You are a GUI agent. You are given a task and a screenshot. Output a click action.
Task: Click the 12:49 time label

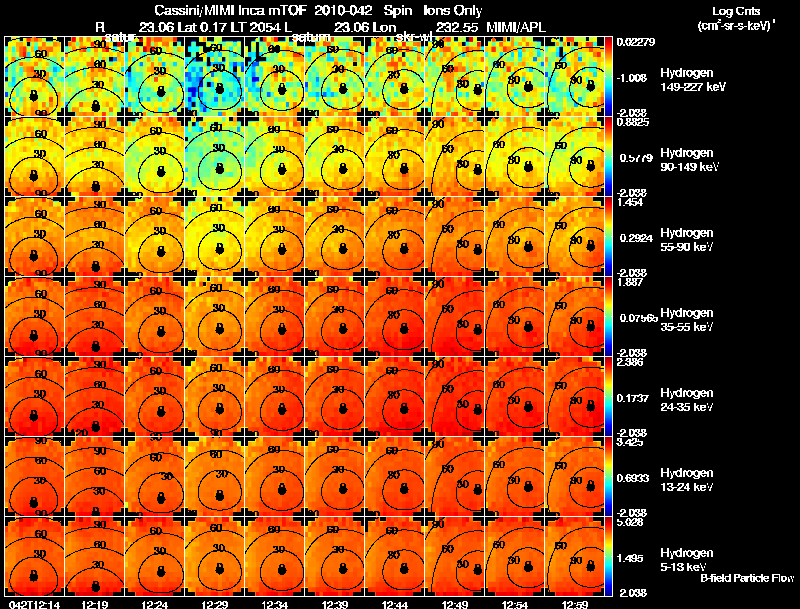coord(455,604)
